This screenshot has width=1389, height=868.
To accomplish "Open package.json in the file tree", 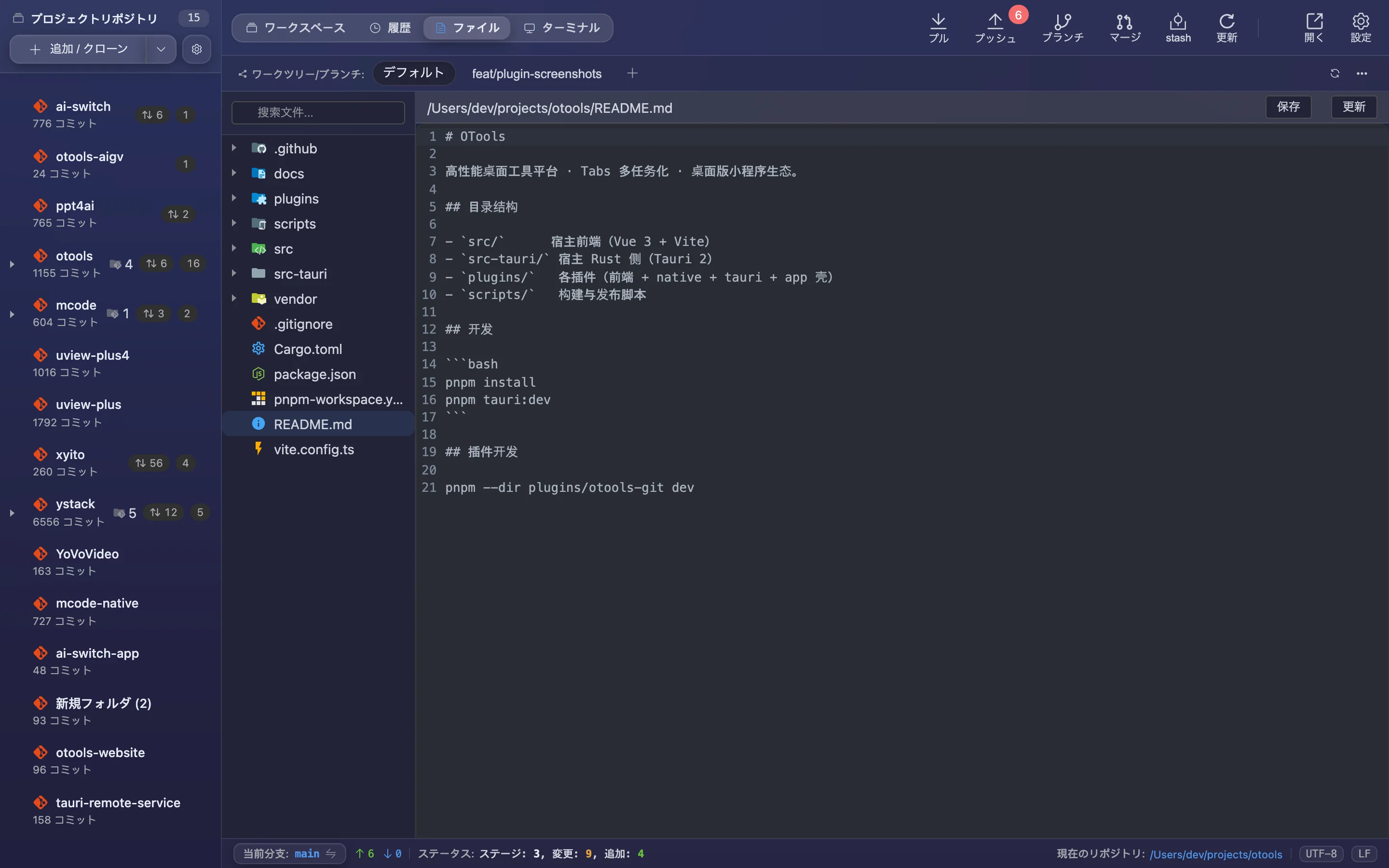I will point(318,374).
